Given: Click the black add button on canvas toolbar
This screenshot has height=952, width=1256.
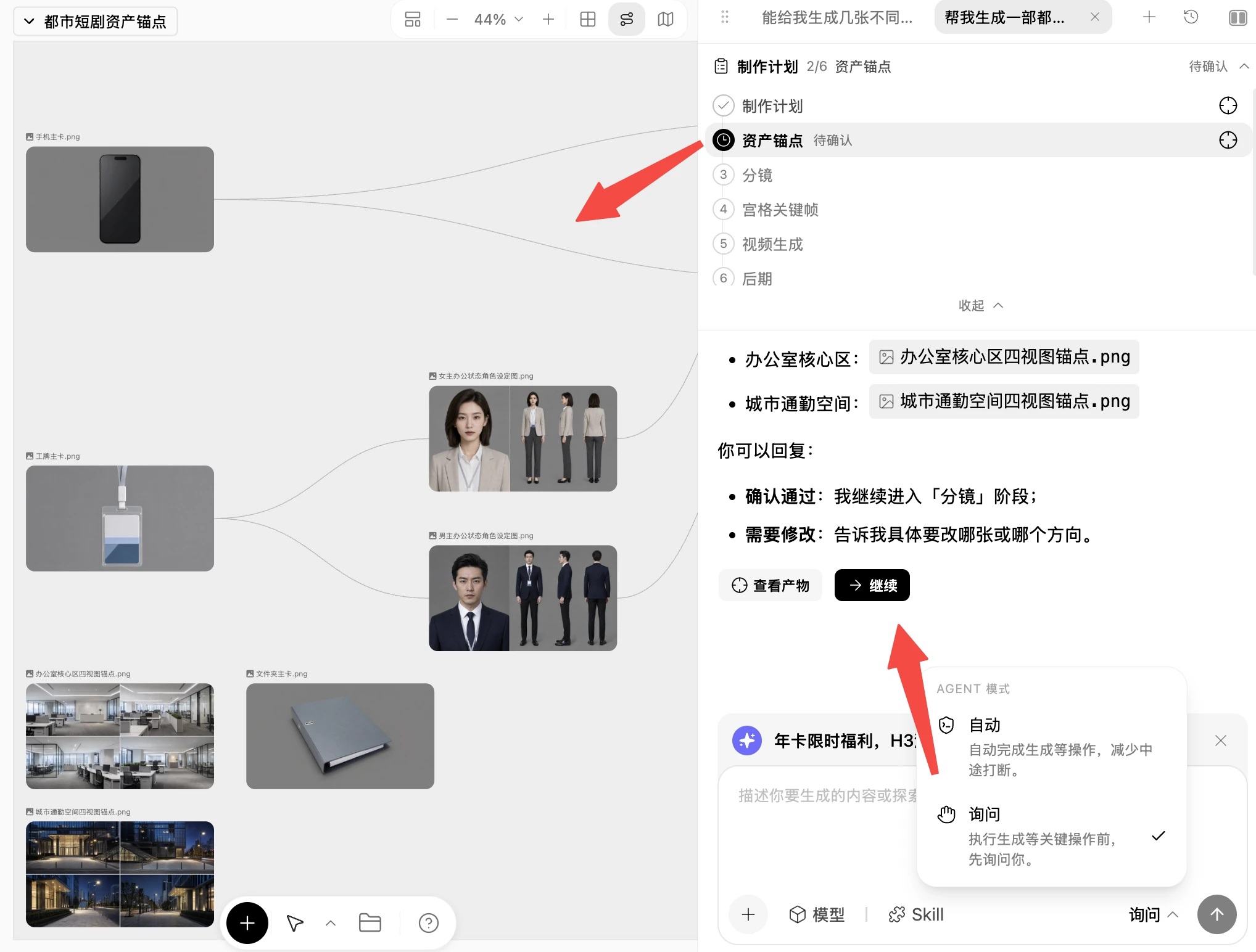Looking at the screenshot, I should point(247,923).
